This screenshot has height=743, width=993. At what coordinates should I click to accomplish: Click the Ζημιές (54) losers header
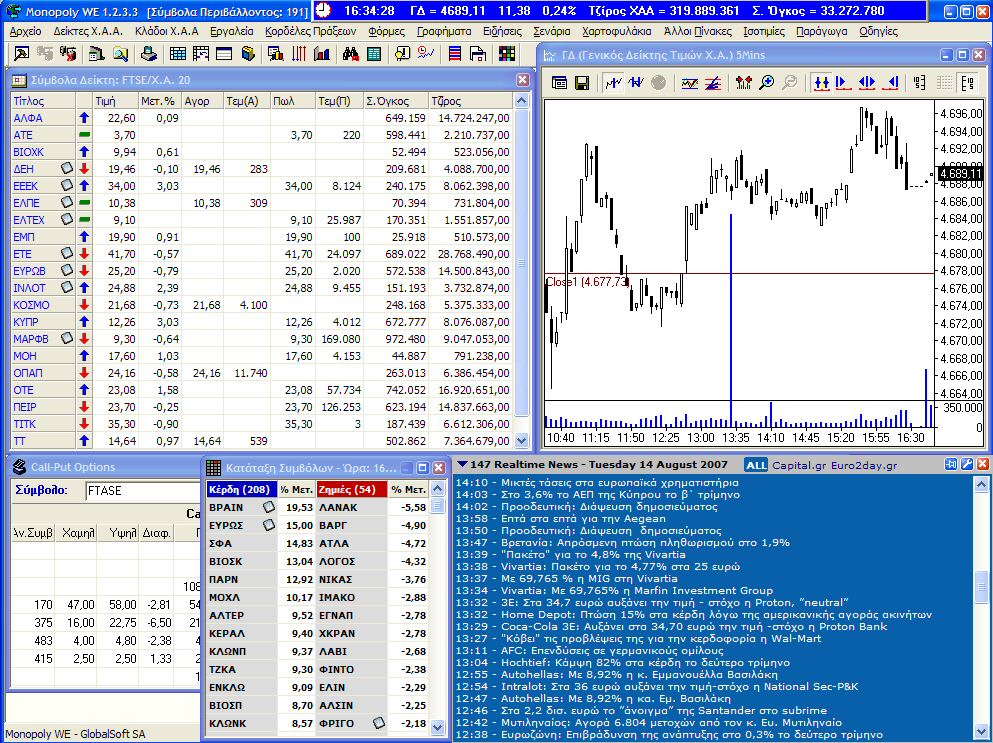(x=351, y=489)
